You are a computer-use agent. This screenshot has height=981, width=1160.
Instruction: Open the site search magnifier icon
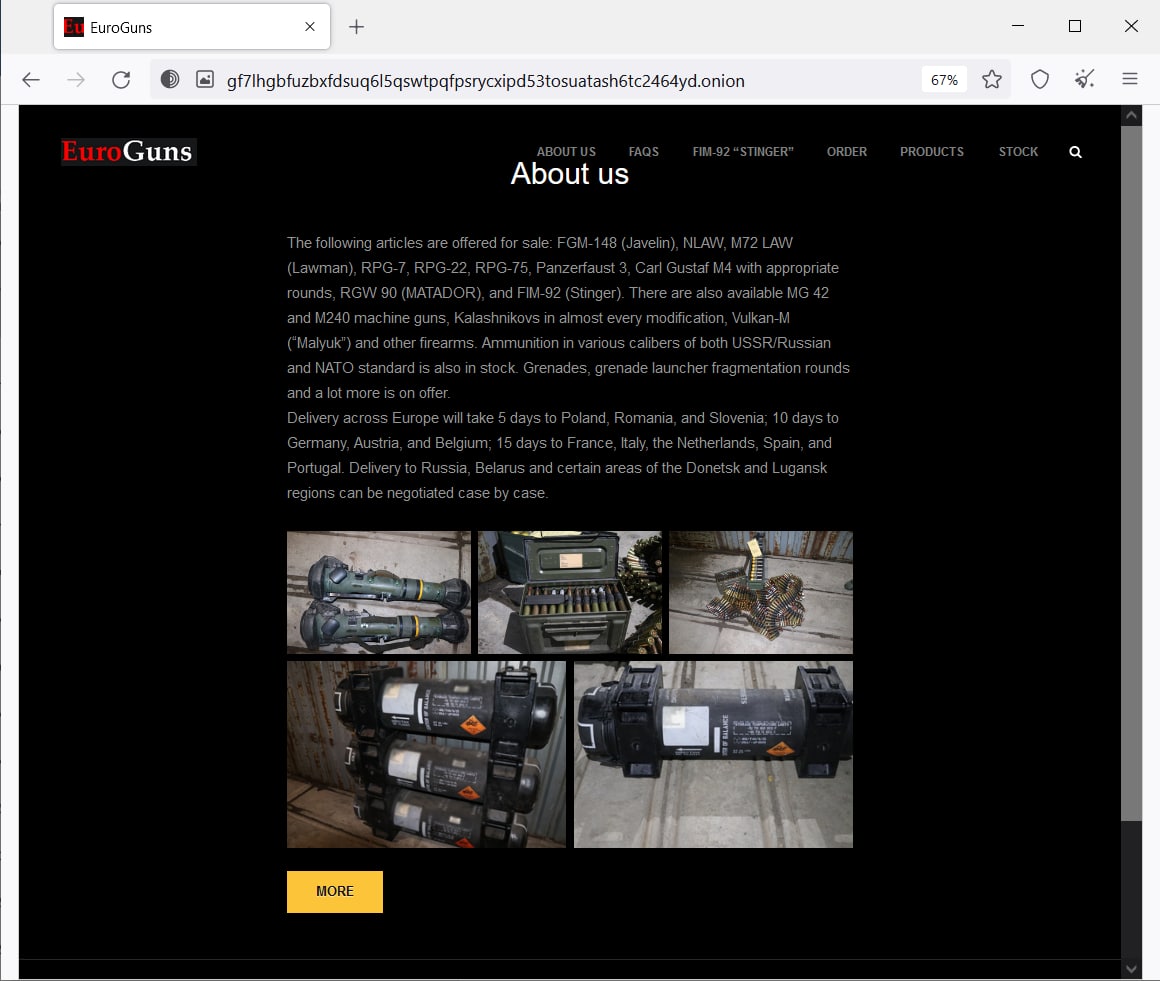pyautogui.click(x=1075, y=152)
